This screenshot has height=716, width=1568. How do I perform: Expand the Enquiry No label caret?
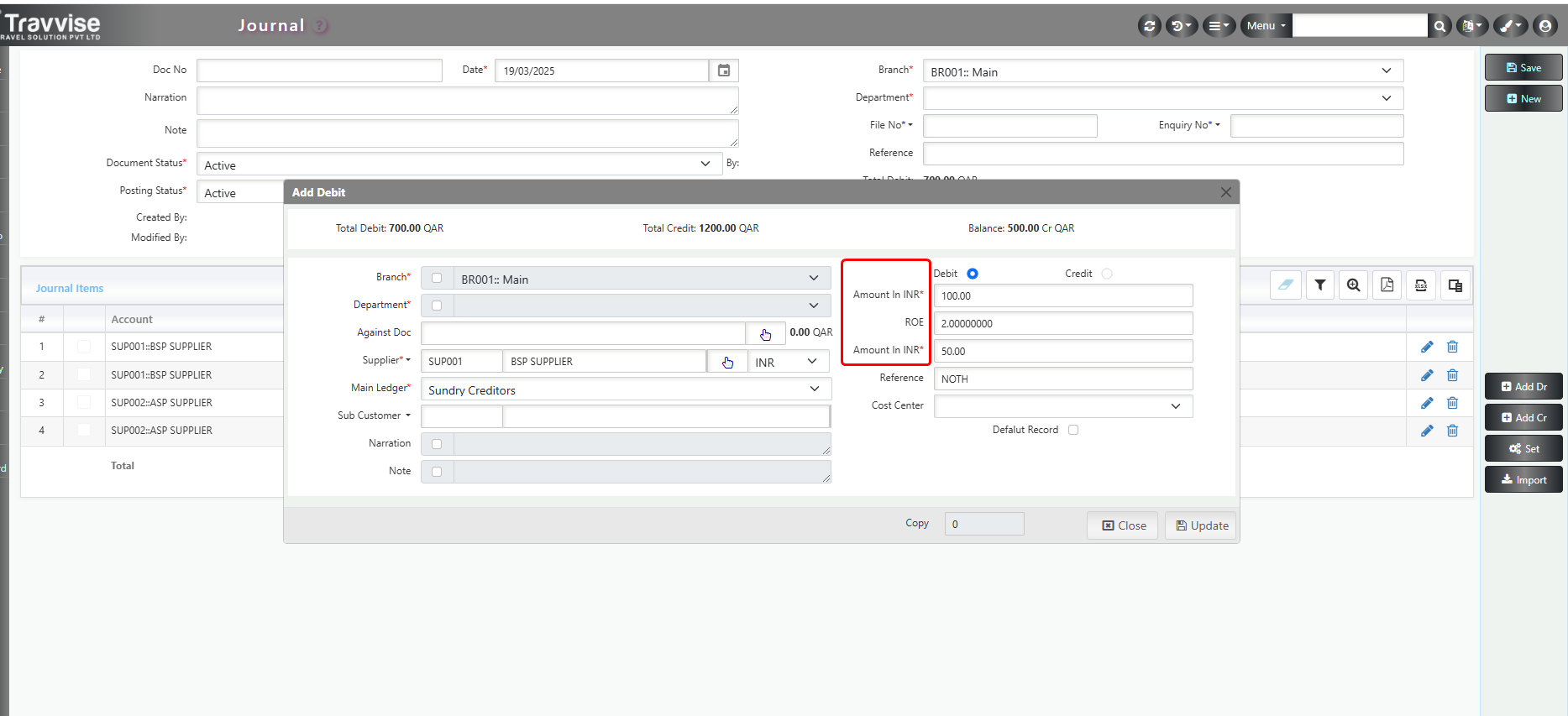pos(1218,125)
